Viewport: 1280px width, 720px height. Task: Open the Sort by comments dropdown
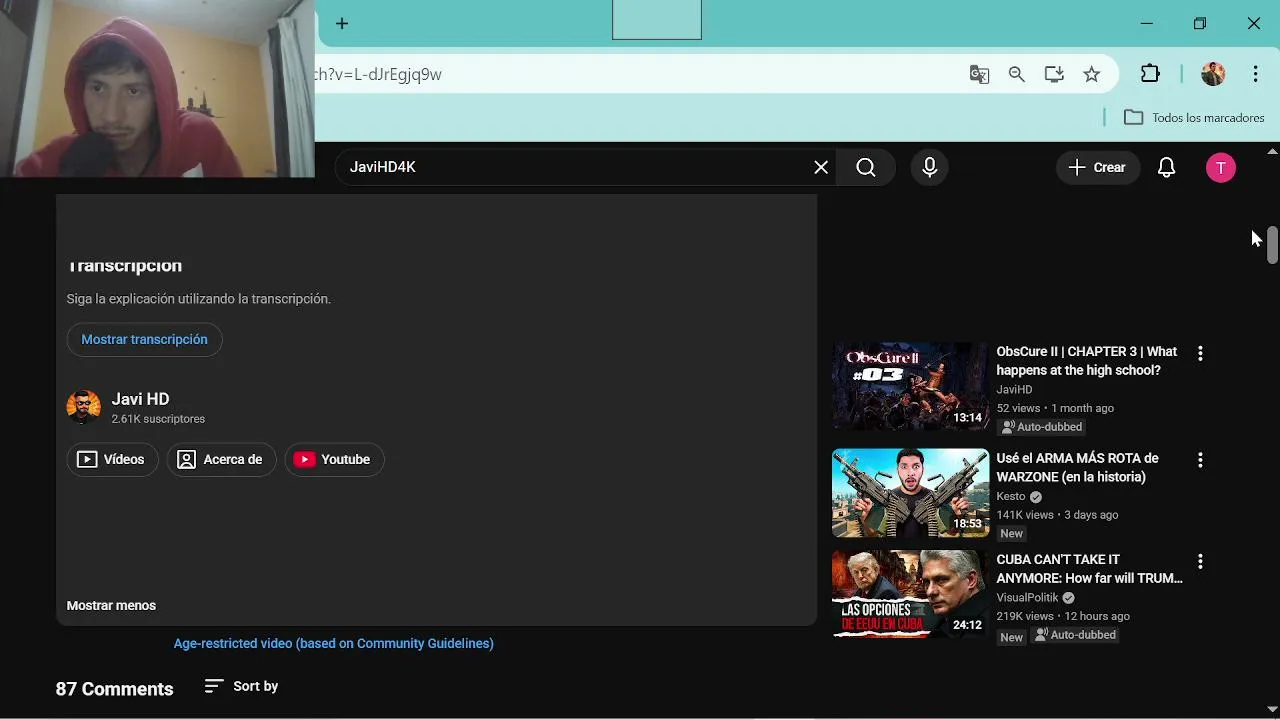(241, 686)
